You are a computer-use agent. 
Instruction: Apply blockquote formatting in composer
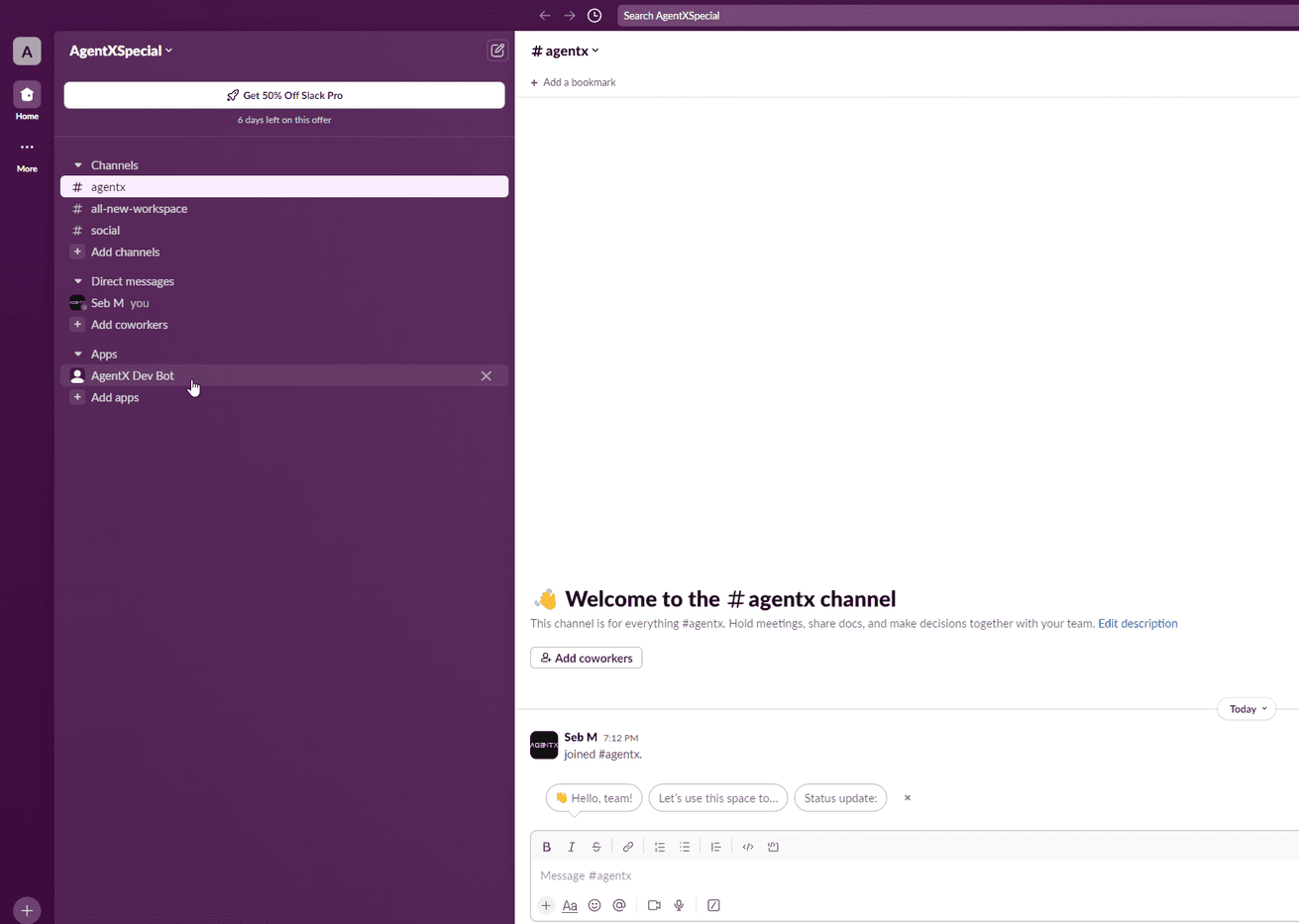[715, 847]
